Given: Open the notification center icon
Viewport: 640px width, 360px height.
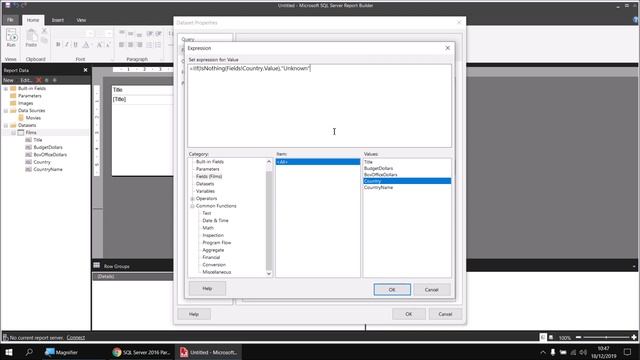Looking at the screenshot, I should (627, 352).
